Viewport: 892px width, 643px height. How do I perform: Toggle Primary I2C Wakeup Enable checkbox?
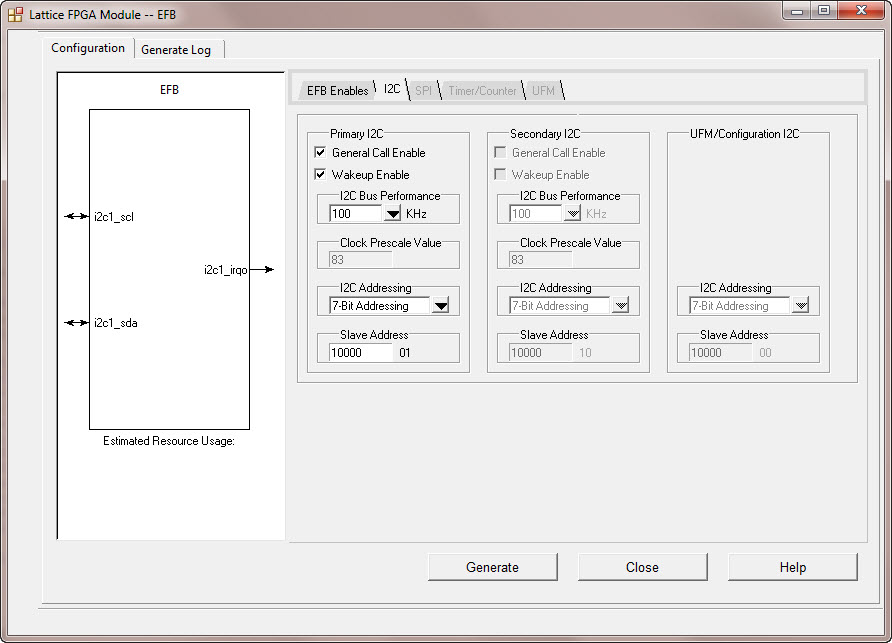point(320,174)
